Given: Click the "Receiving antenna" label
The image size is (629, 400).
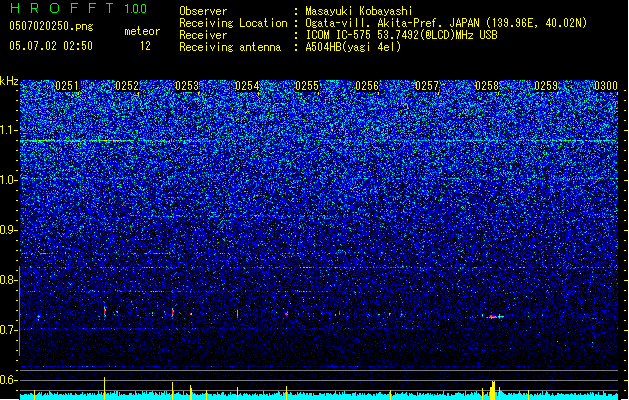Looking at the screenshot, I should 230,47.
